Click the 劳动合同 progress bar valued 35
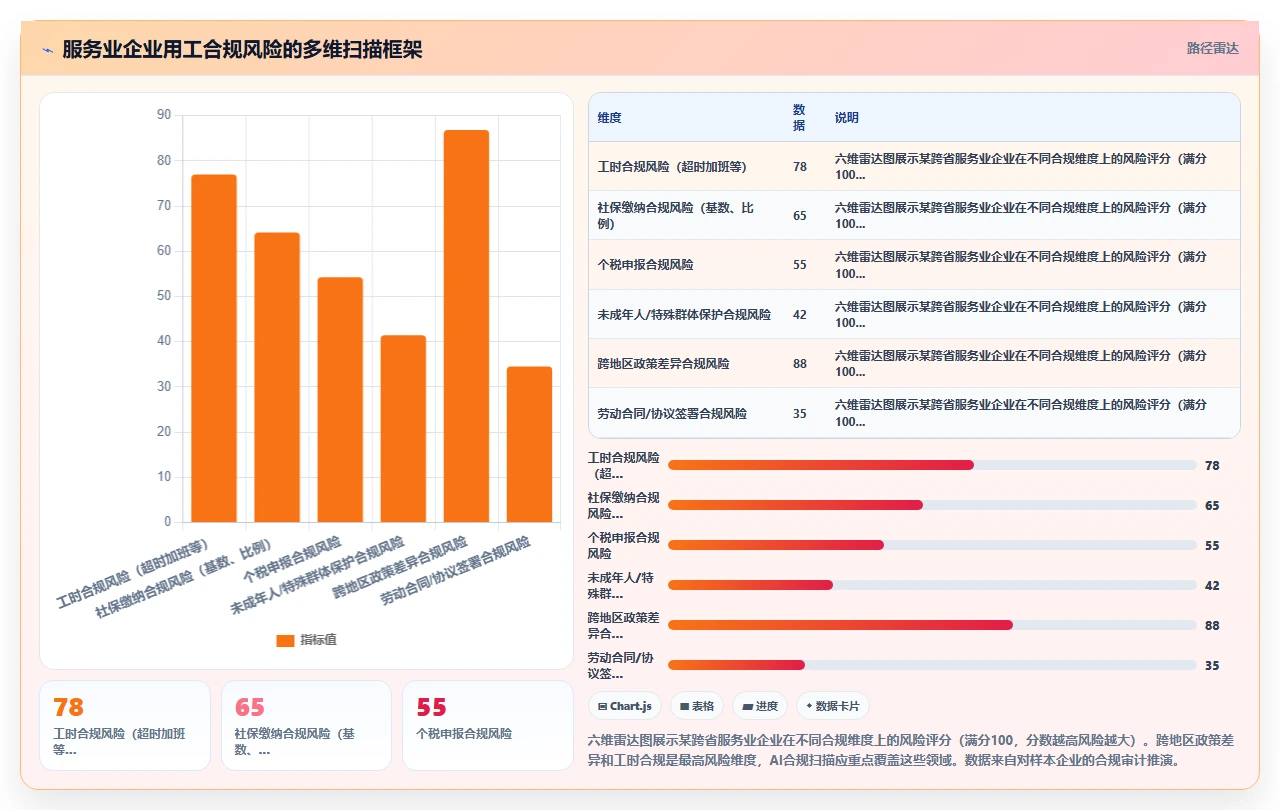 click(x=932, y=665)
